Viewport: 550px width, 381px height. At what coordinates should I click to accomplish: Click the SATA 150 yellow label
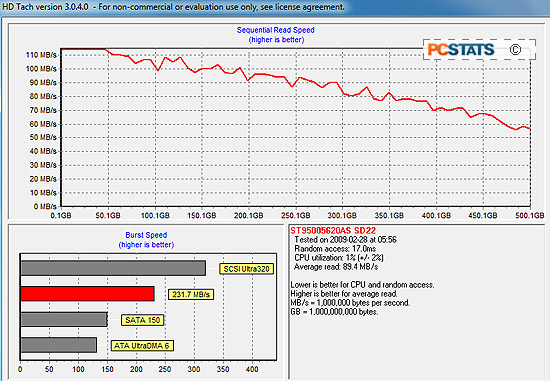click(x=142, y=320)
